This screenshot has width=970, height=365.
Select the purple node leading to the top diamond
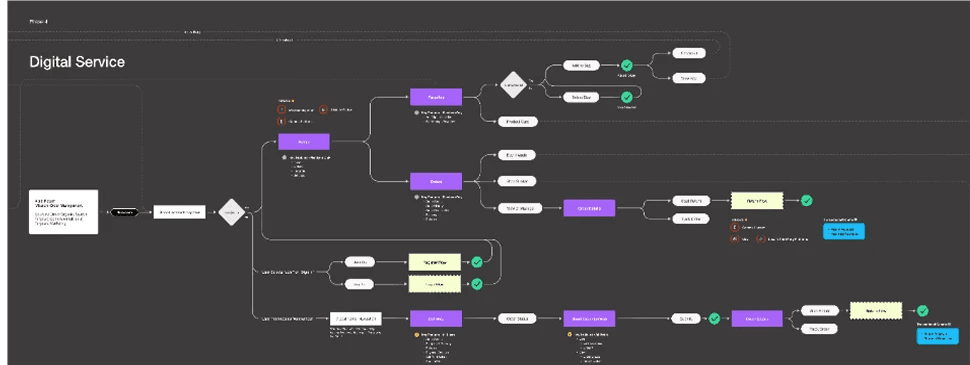tap(436, 97)
